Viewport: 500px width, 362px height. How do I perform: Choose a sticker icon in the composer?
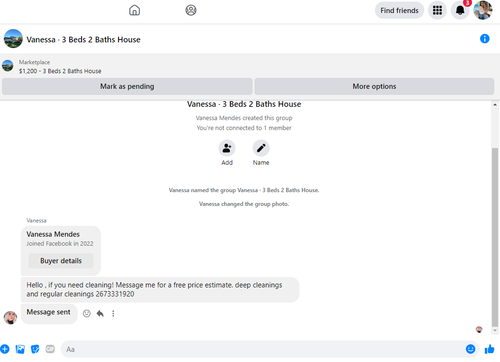click(x=35, y=349)
